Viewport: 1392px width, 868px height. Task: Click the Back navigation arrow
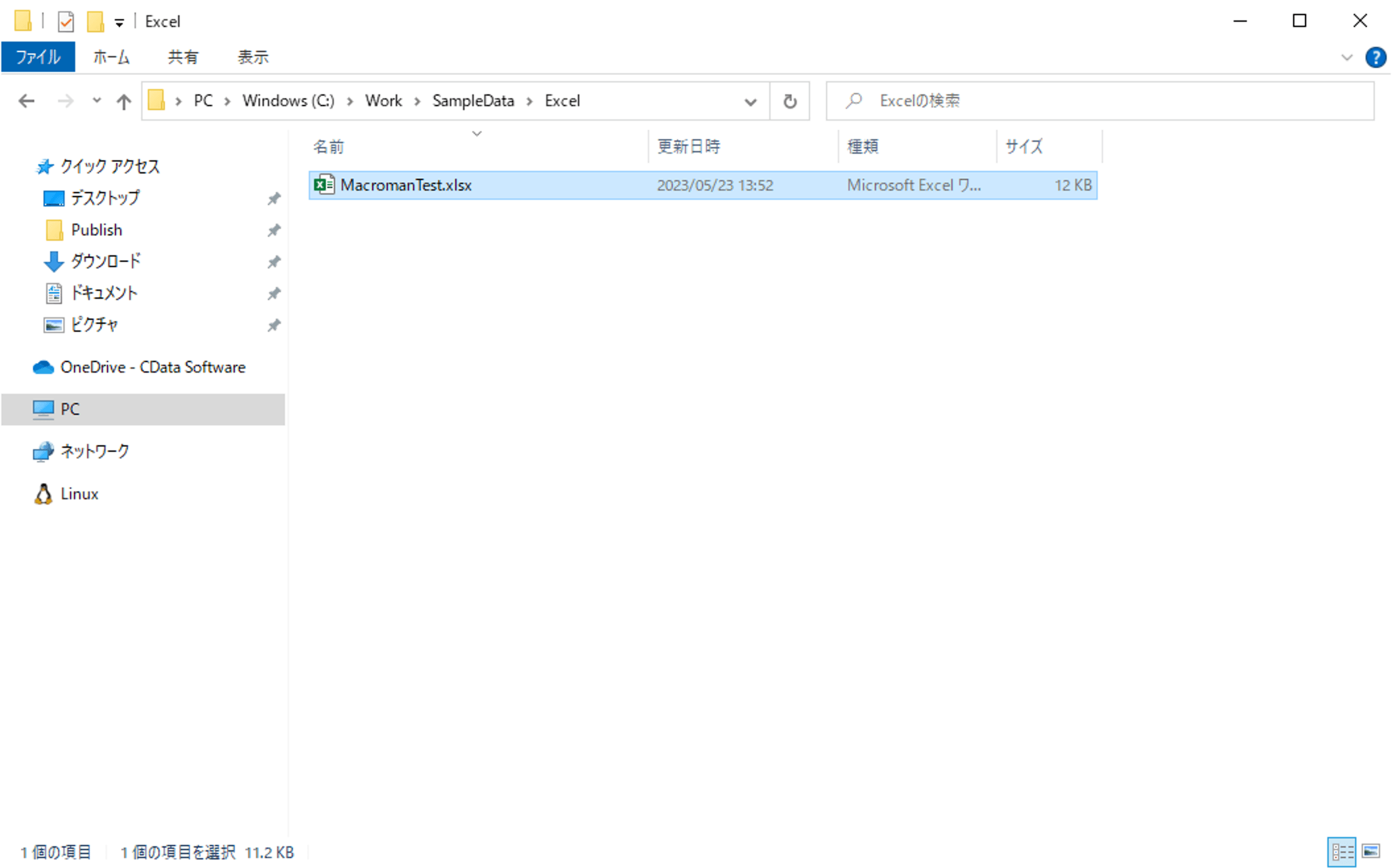coord(26,101)
